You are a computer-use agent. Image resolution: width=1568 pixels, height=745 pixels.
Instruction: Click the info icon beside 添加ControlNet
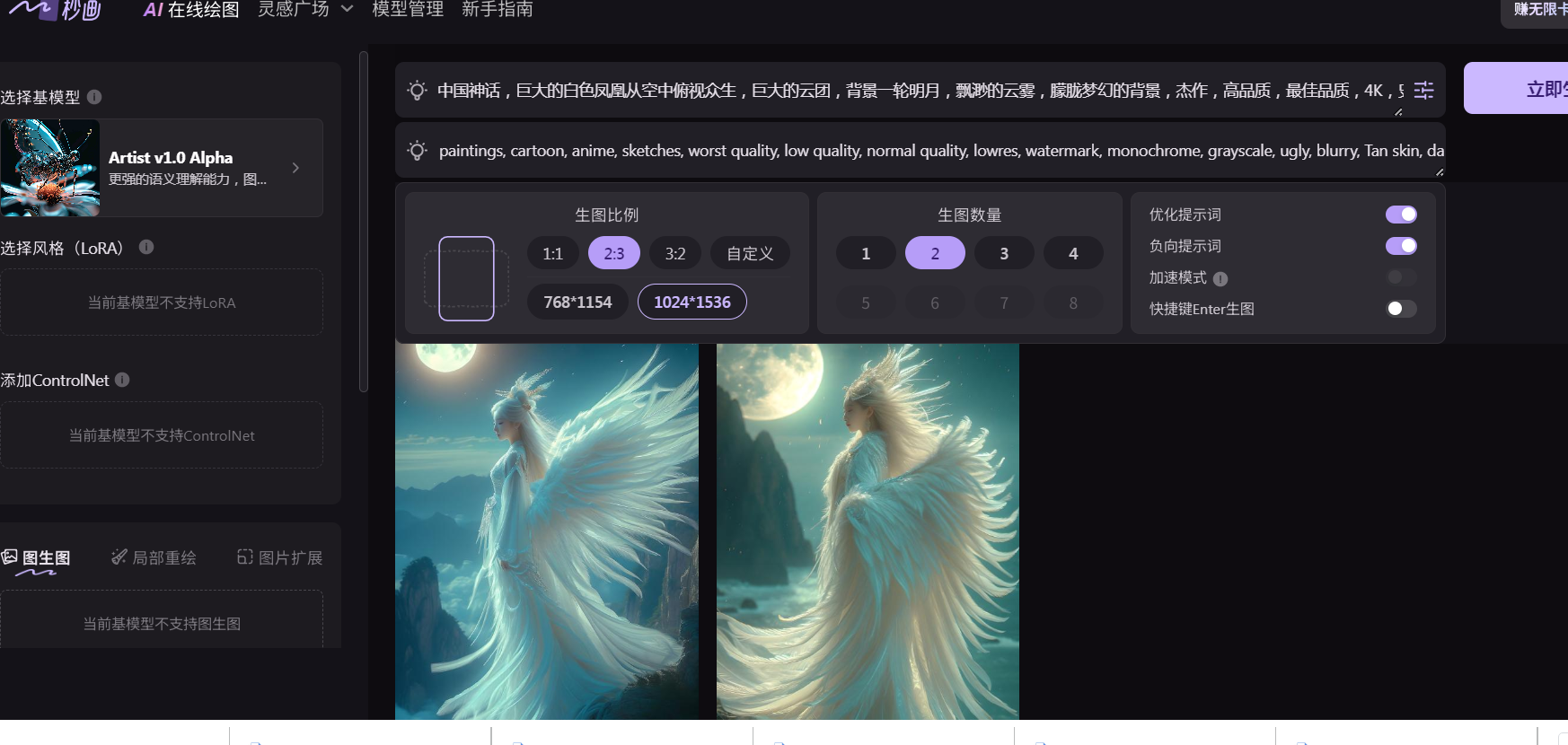122,380
